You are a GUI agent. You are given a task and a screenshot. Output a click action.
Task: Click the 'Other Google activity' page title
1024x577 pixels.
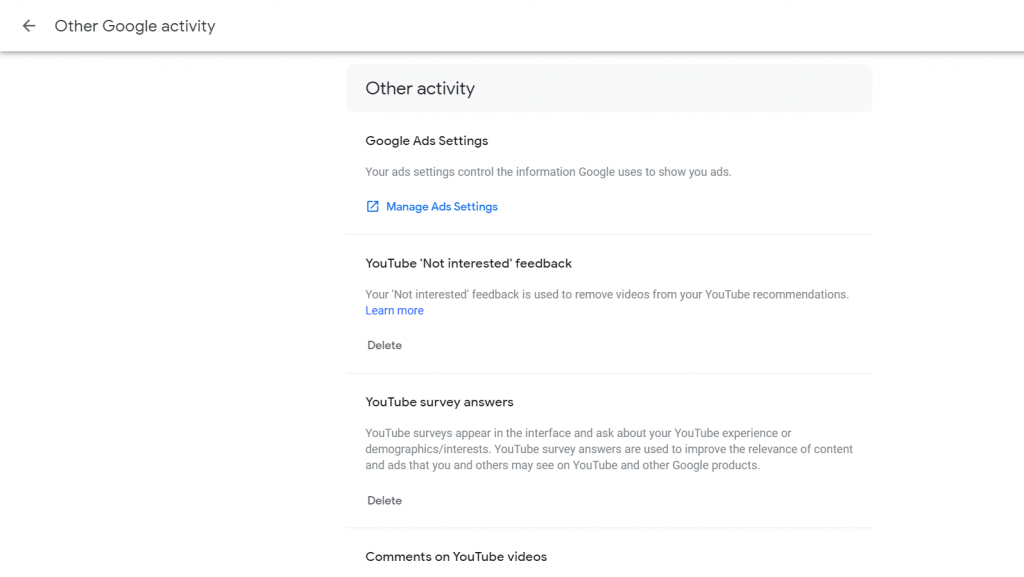[x=135, y=26]
